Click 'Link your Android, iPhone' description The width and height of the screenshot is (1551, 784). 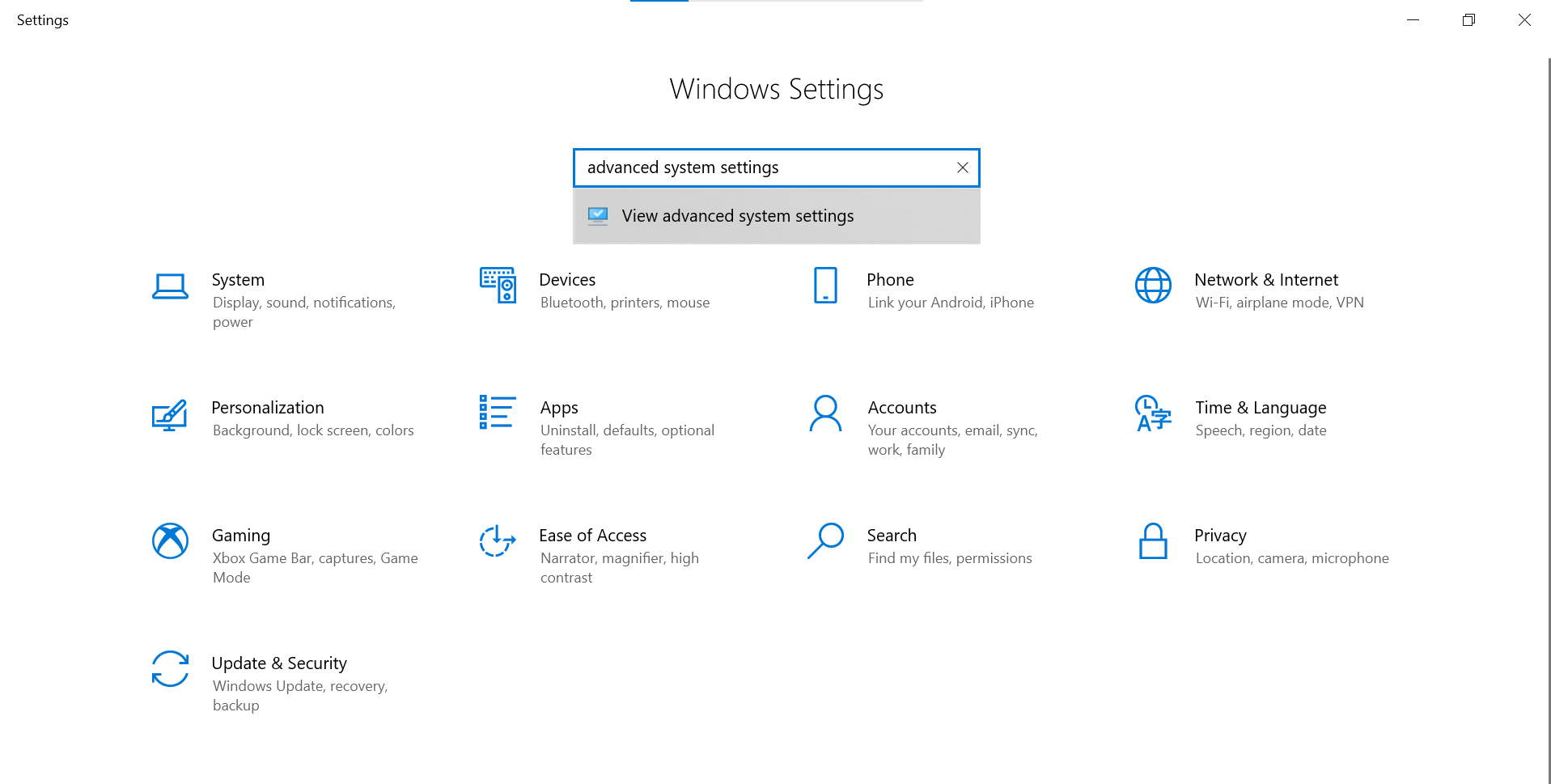tap(951, 303)
